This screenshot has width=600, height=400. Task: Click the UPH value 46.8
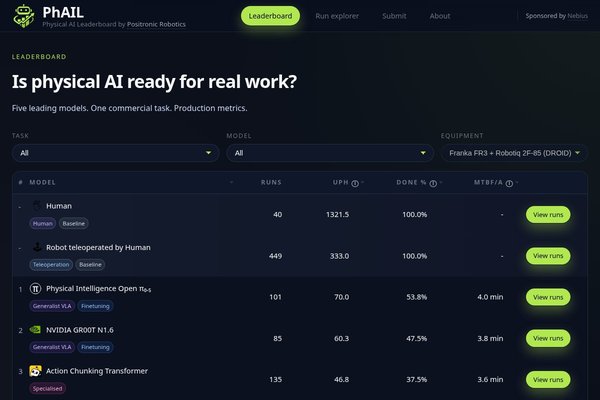pyautogui.click(x=341, y=380)
